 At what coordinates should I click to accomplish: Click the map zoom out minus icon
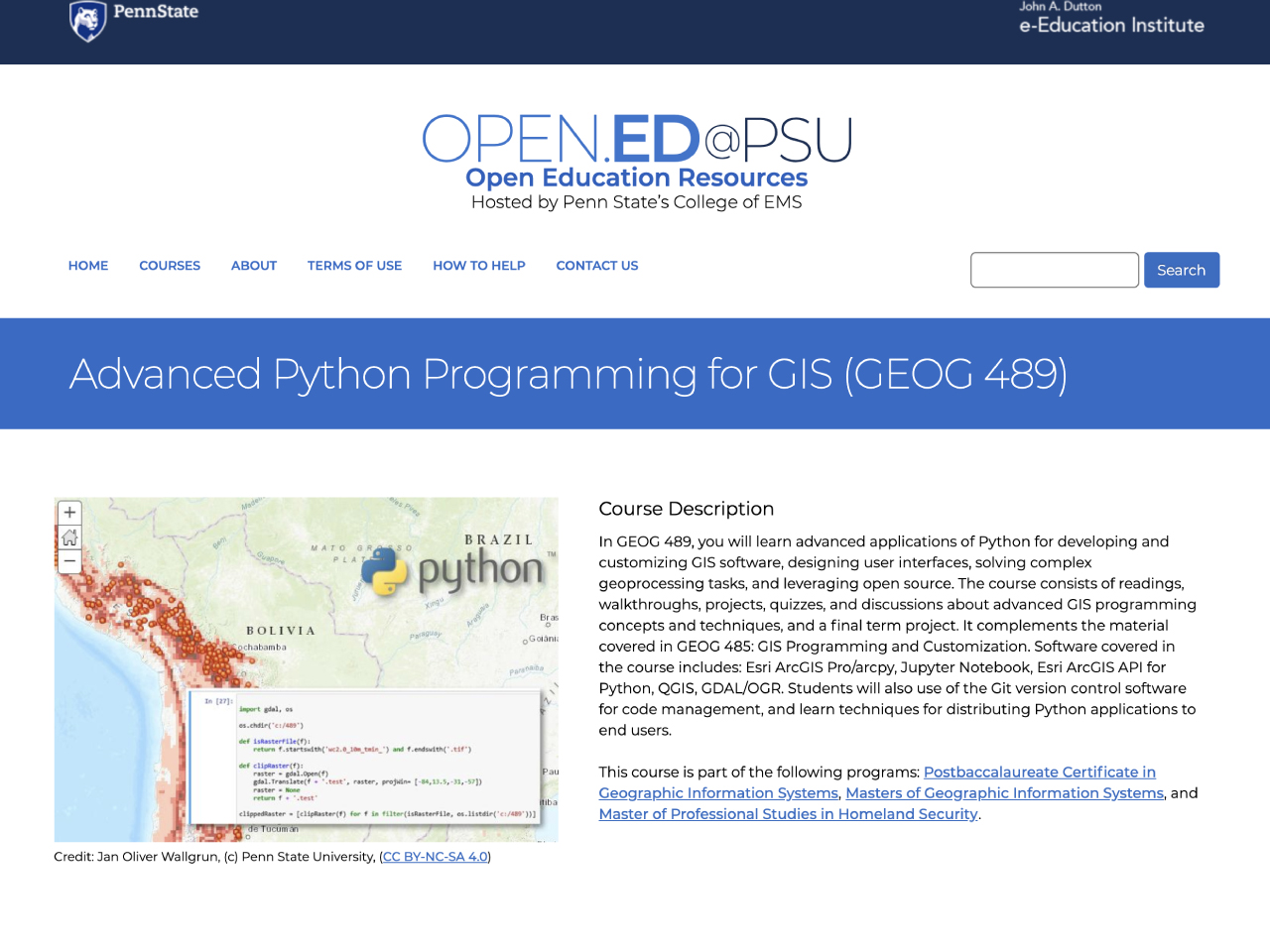click(x=69, y=561)
